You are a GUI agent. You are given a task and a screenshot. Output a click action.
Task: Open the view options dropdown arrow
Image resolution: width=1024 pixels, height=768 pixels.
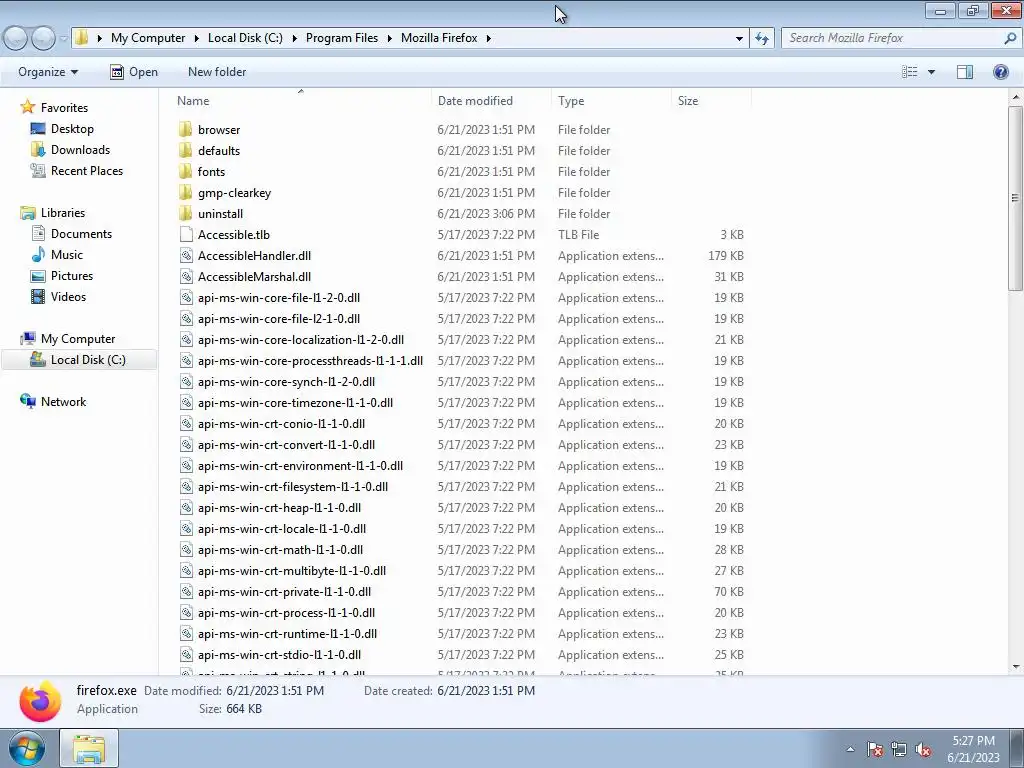(931, 72)
